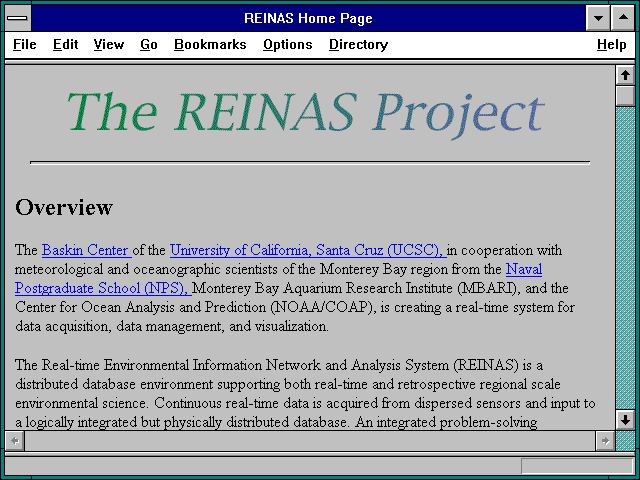Click the vertical scrollbar down arrow
Screen dimensions: 640x480
click(625, 420)
